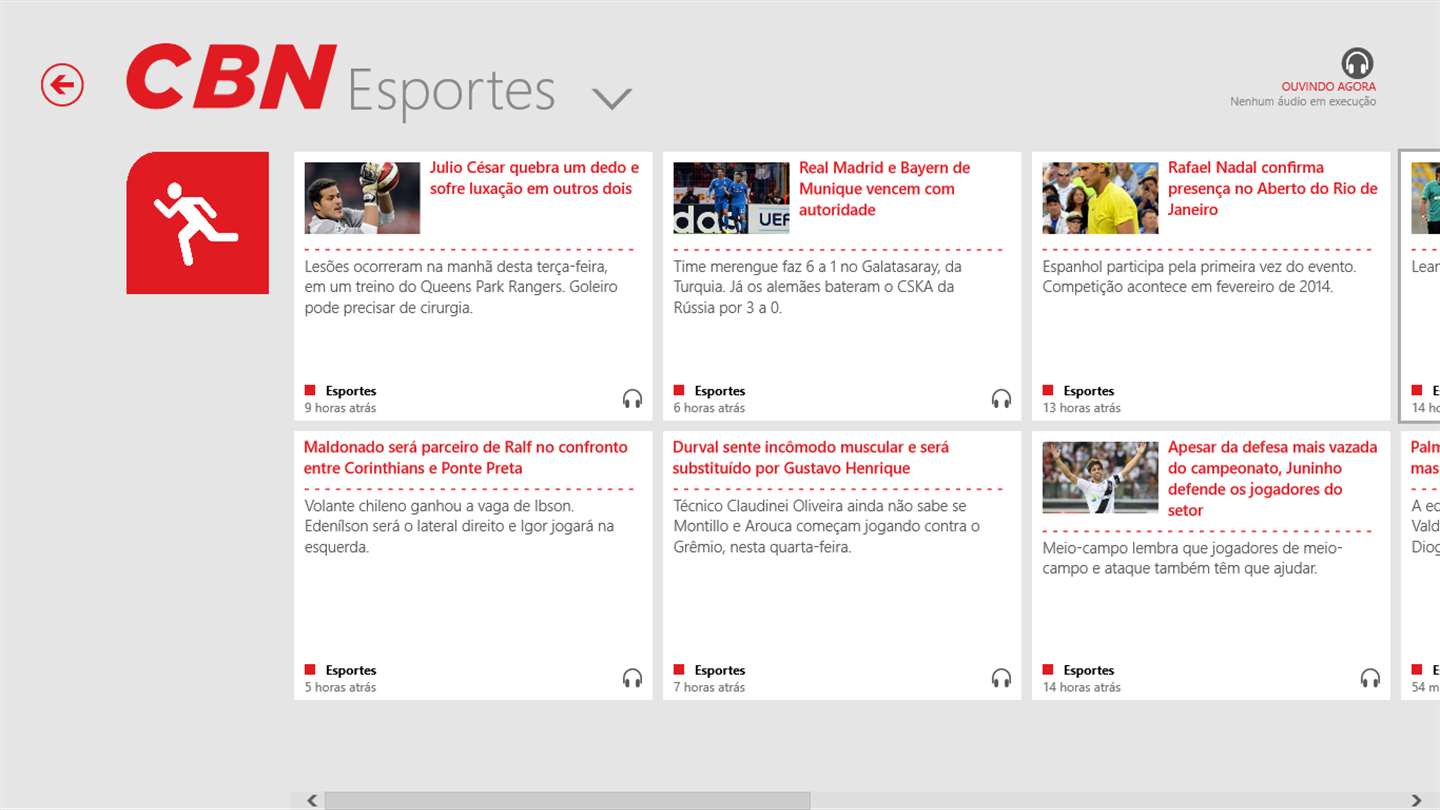Play audio for the Durval article

click(1001, 678)
